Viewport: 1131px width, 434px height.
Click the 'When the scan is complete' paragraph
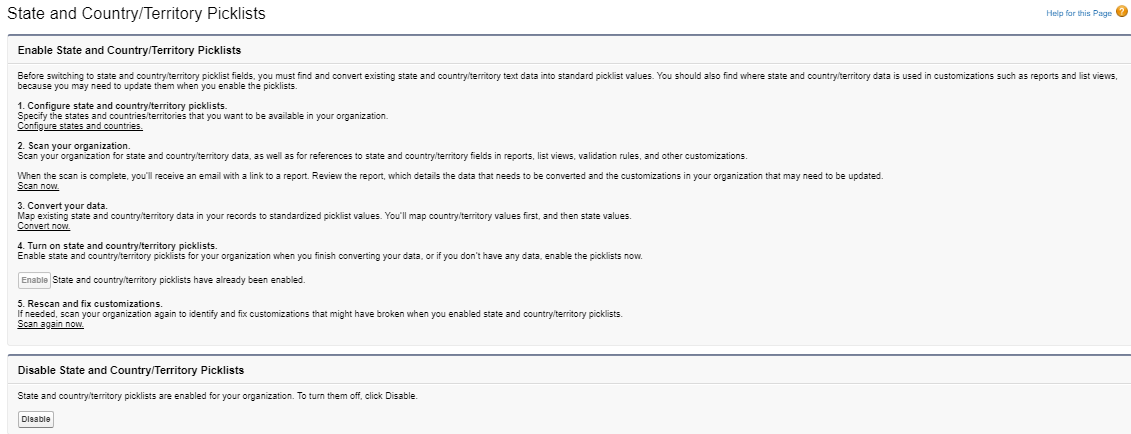click(450, 176)
